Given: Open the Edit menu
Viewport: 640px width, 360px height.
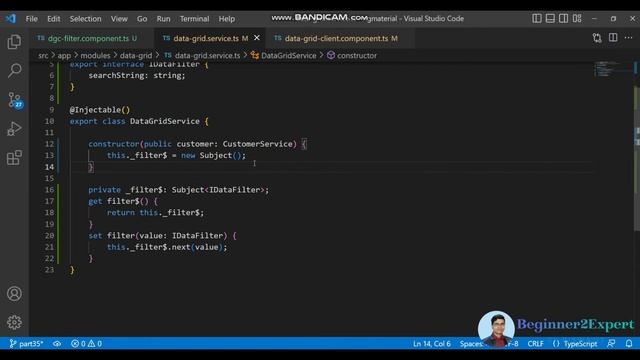Looking at the screenshot, I should pyautogui.click(x=53, y=19).
